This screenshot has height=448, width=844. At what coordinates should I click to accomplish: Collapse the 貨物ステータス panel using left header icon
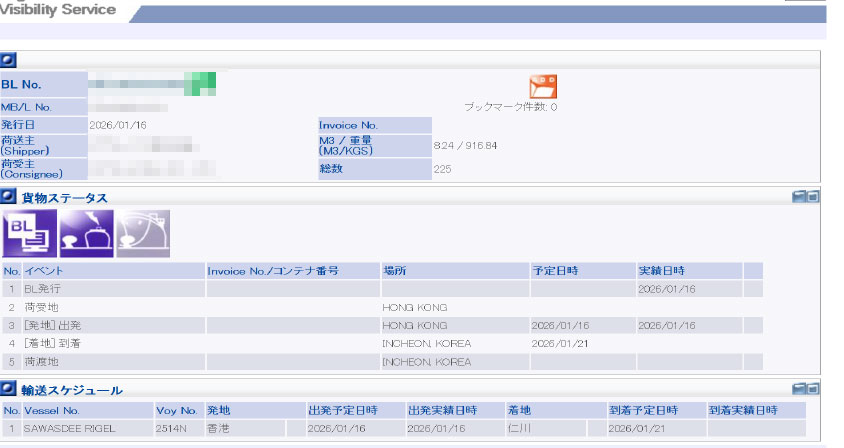click(799, 198)
